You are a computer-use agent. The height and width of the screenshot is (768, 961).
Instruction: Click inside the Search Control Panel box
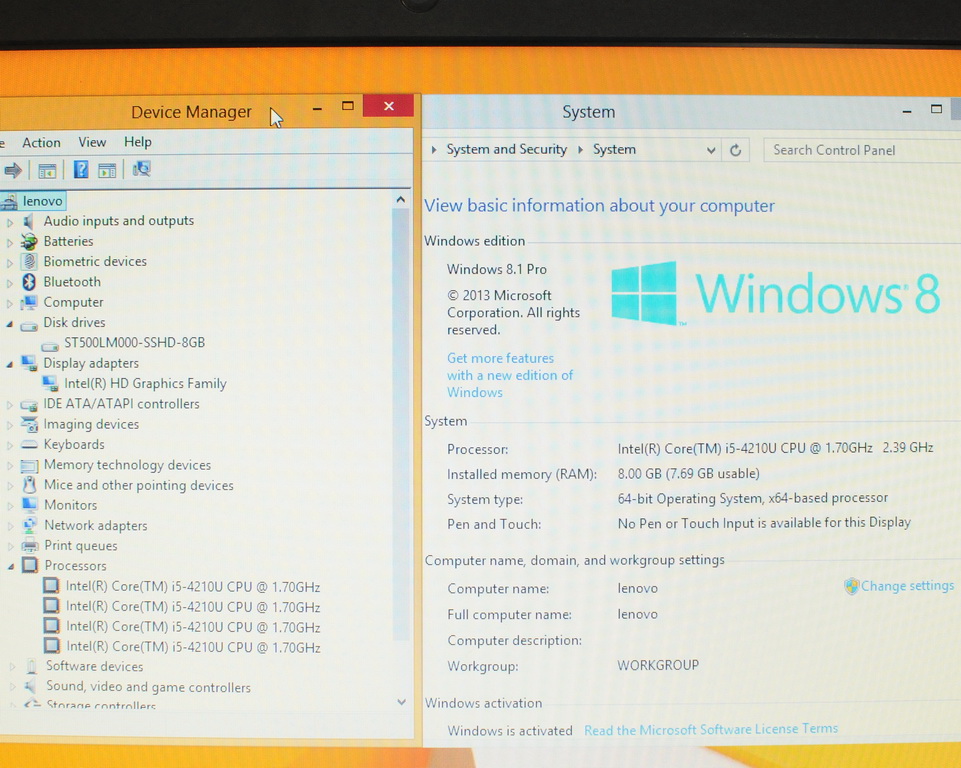pyautogui.click(x=861, y=150)
